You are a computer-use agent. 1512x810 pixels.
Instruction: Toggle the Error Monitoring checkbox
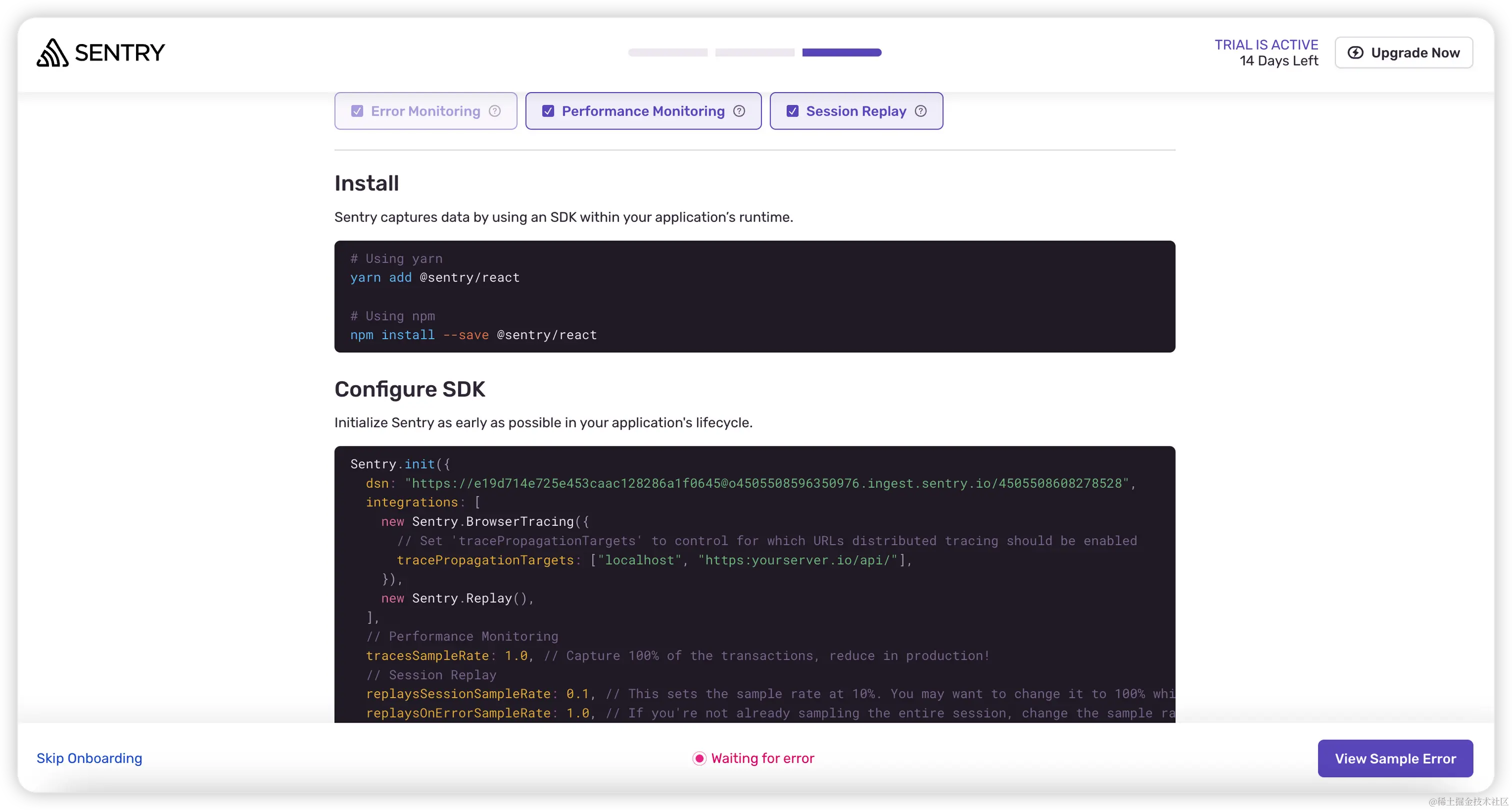coord(357,111)
